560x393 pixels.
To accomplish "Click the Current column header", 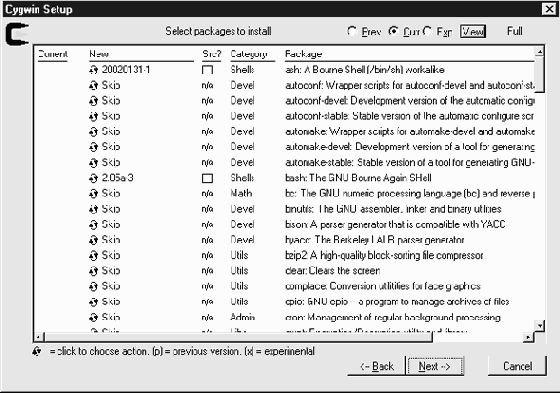I will click(x=53, y=54).
